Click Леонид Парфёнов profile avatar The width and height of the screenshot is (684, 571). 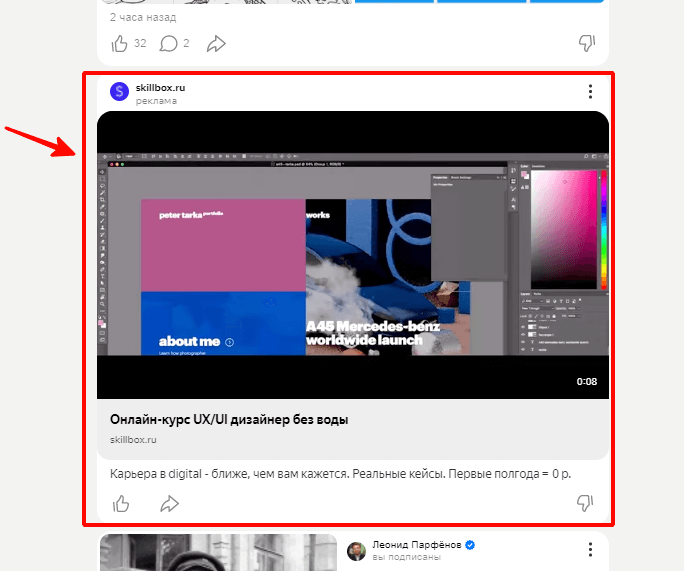[x=356, y=550]
